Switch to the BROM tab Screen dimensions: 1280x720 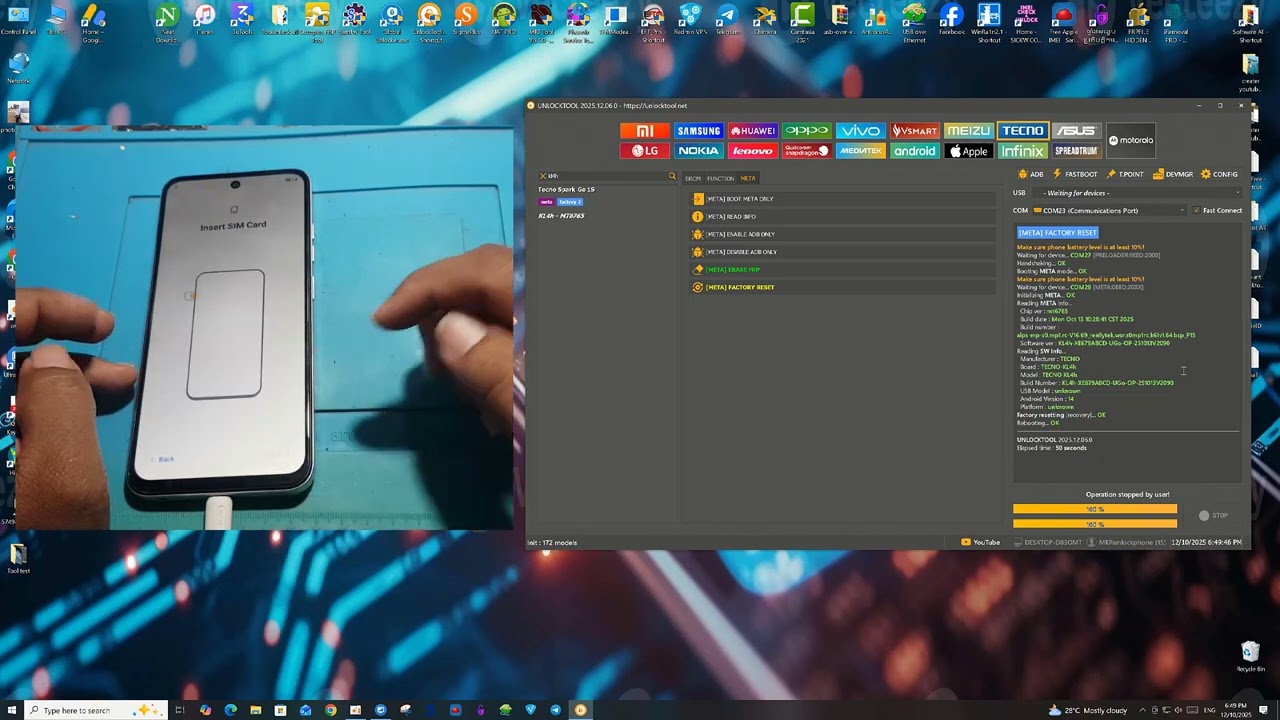click(693, 178)
